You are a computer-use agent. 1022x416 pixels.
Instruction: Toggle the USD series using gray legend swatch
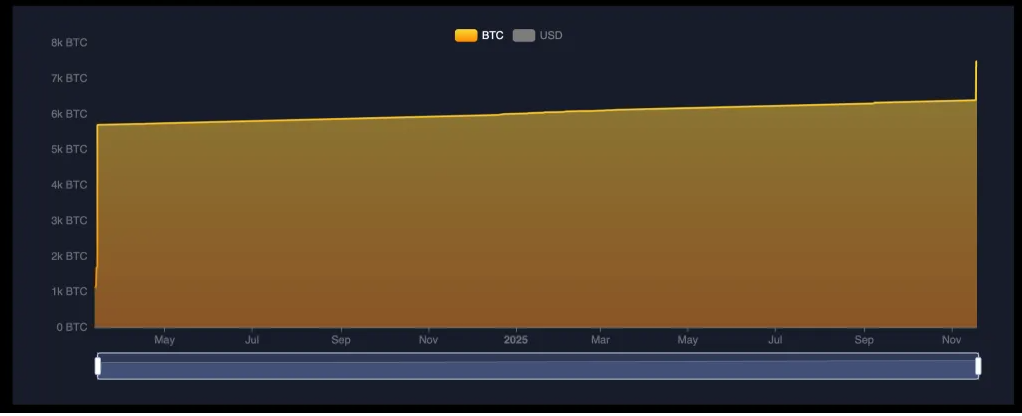click(524, 36)
